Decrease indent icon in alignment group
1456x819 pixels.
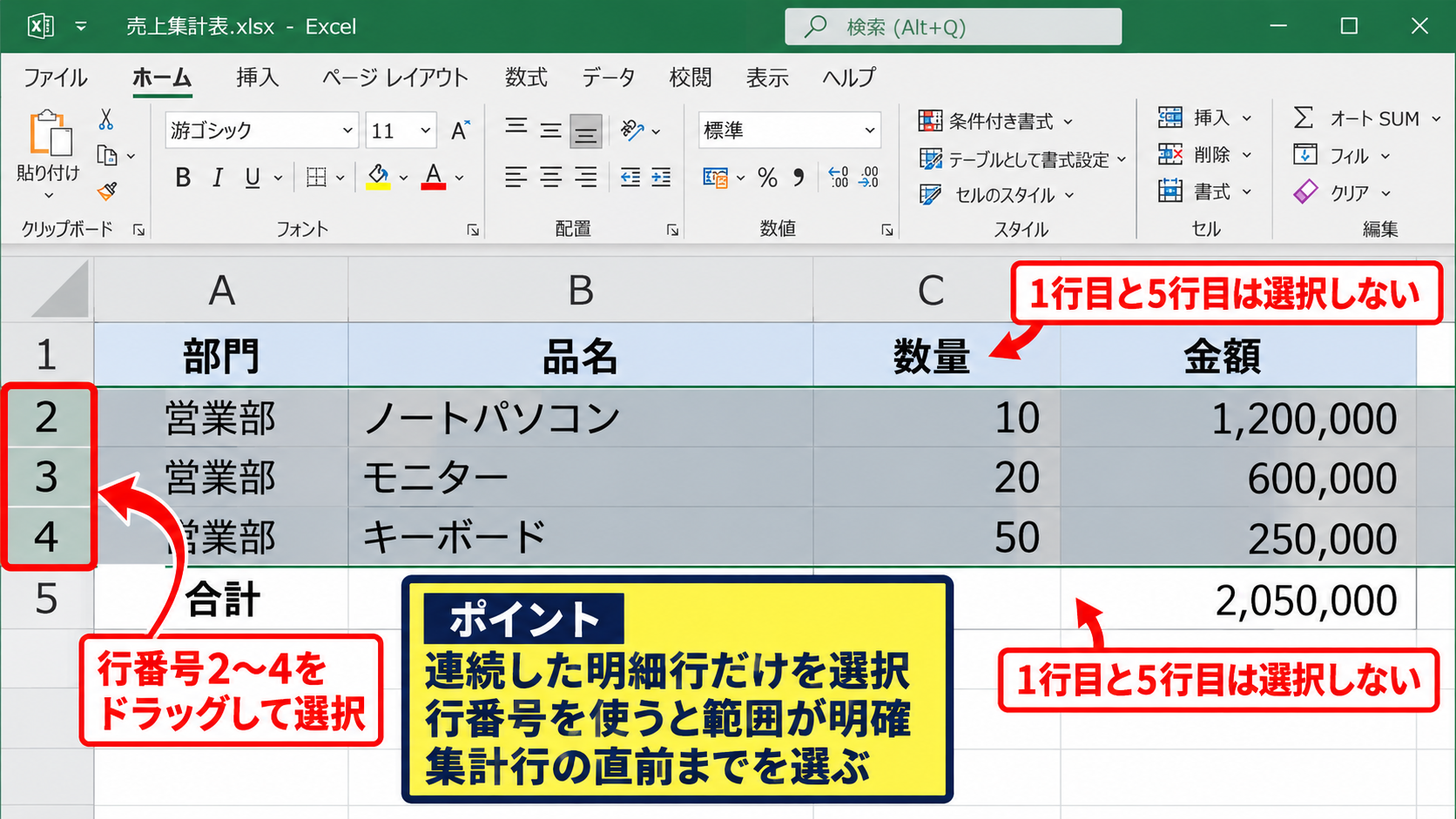coord(630,178)
